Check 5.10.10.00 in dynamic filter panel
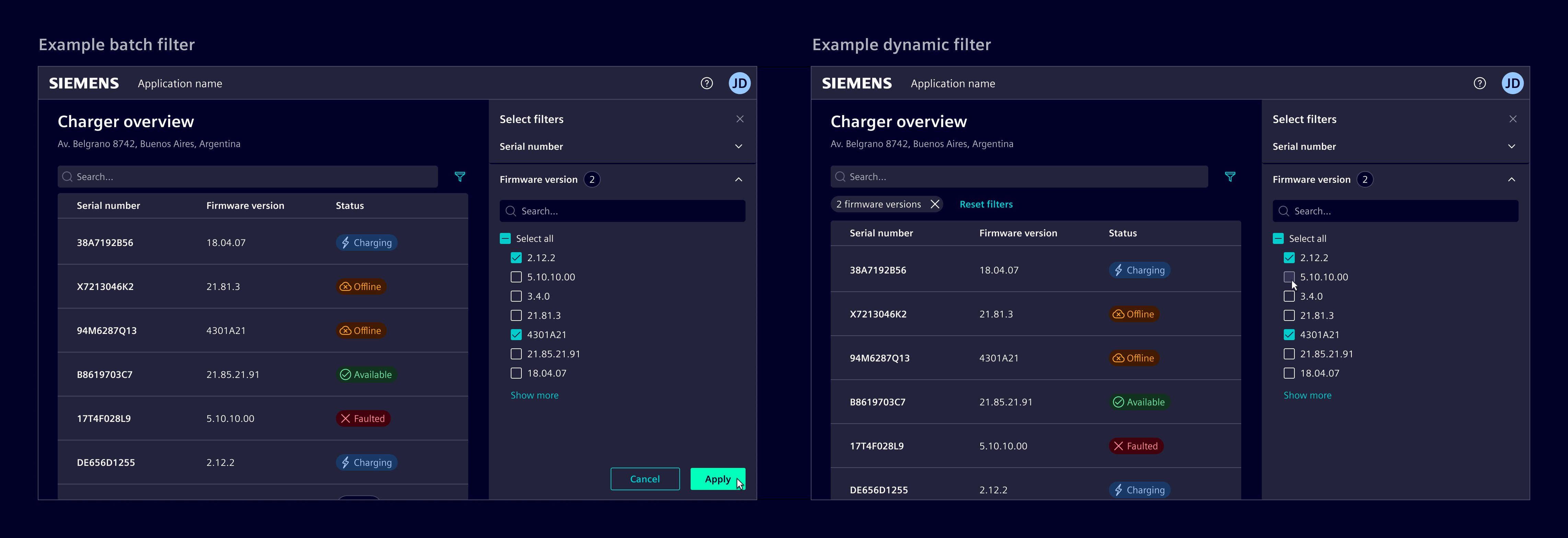The width and height of the screenshot is (1568, 538). tap(1289, 277)
